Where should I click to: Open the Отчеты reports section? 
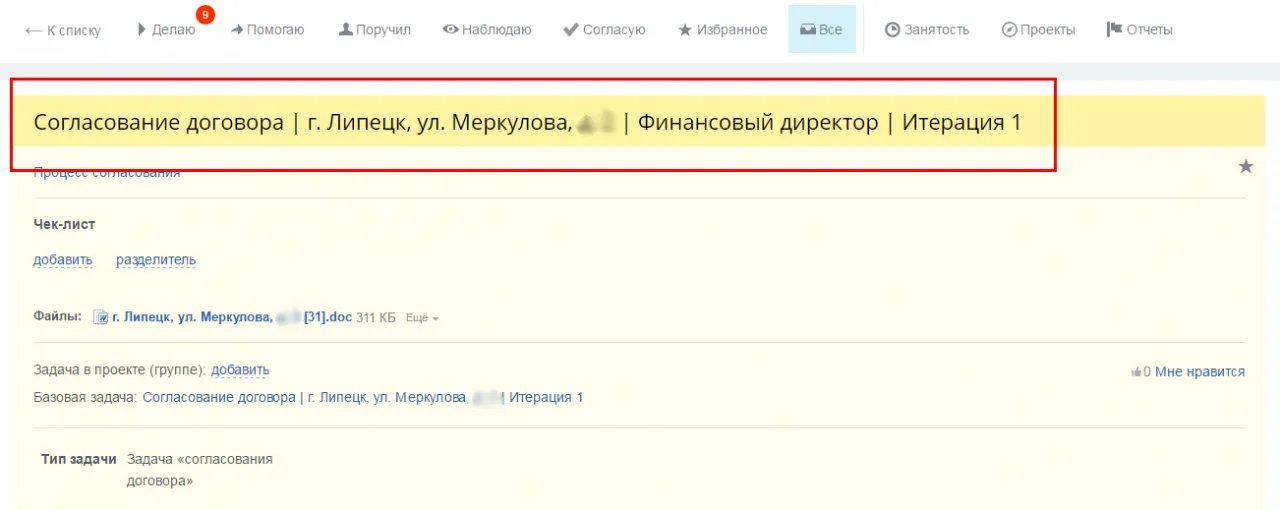click(1139, 30)
